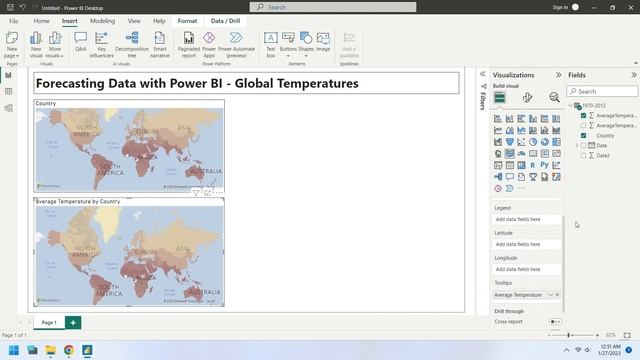Open the File menu
Image resolution: width=640 pixels, height=360 pixels.
[x=13, y=21]
